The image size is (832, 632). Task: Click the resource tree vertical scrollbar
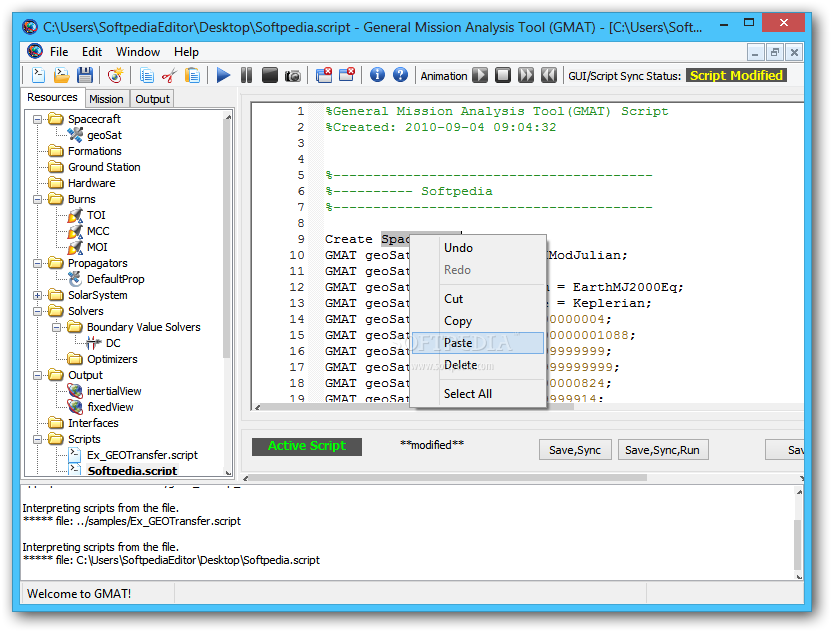[228, 240]
